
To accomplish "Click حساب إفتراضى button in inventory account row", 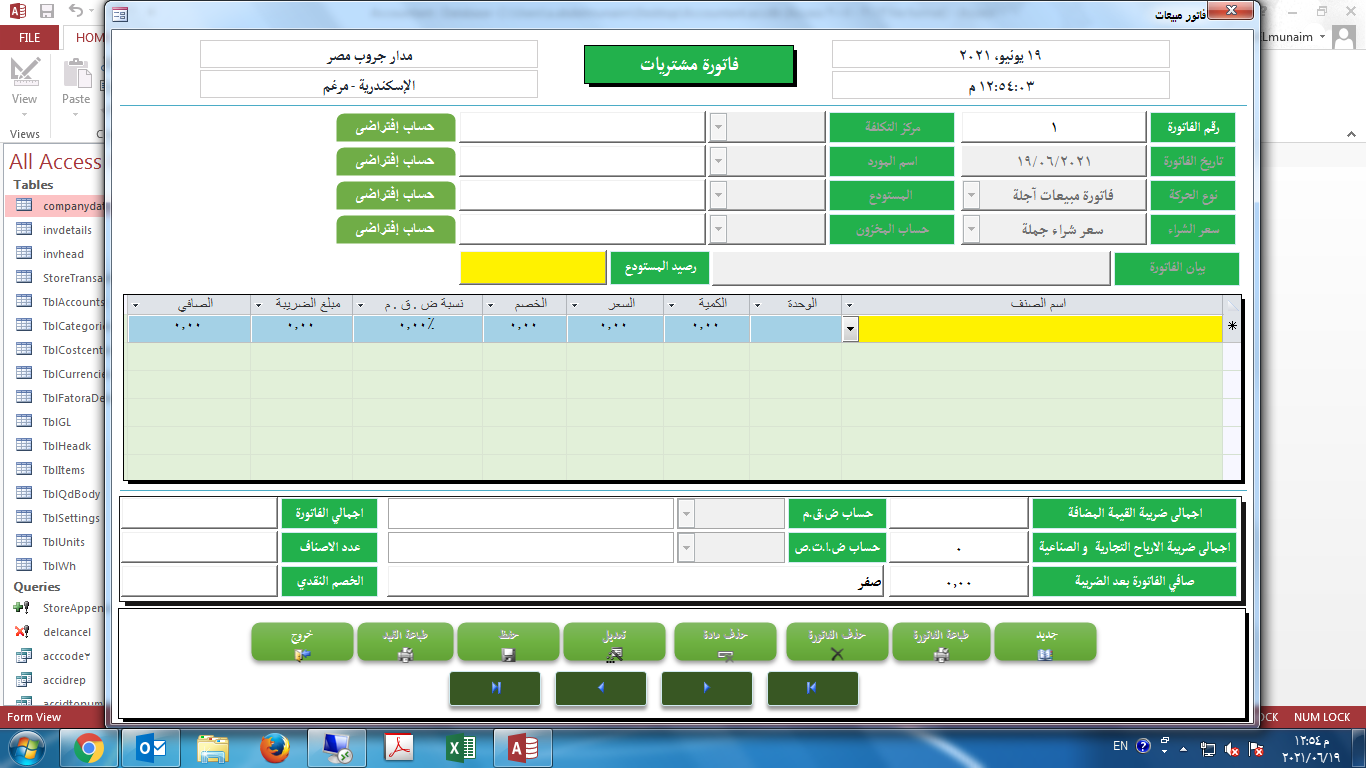I will pos(396,229).
